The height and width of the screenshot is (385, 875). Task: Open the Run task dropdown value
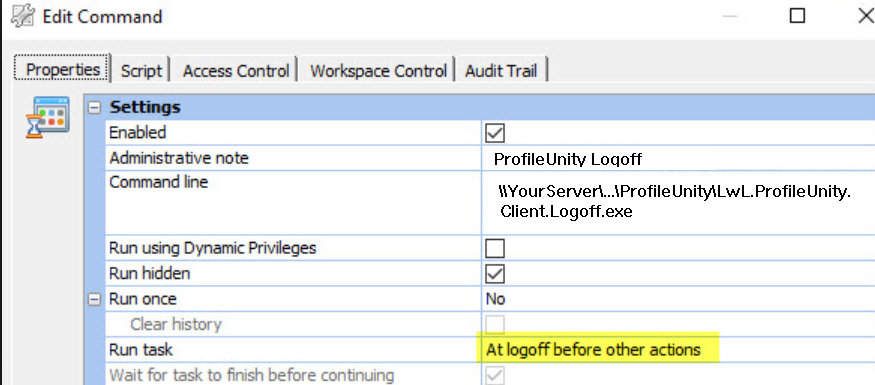click(593, 350)
